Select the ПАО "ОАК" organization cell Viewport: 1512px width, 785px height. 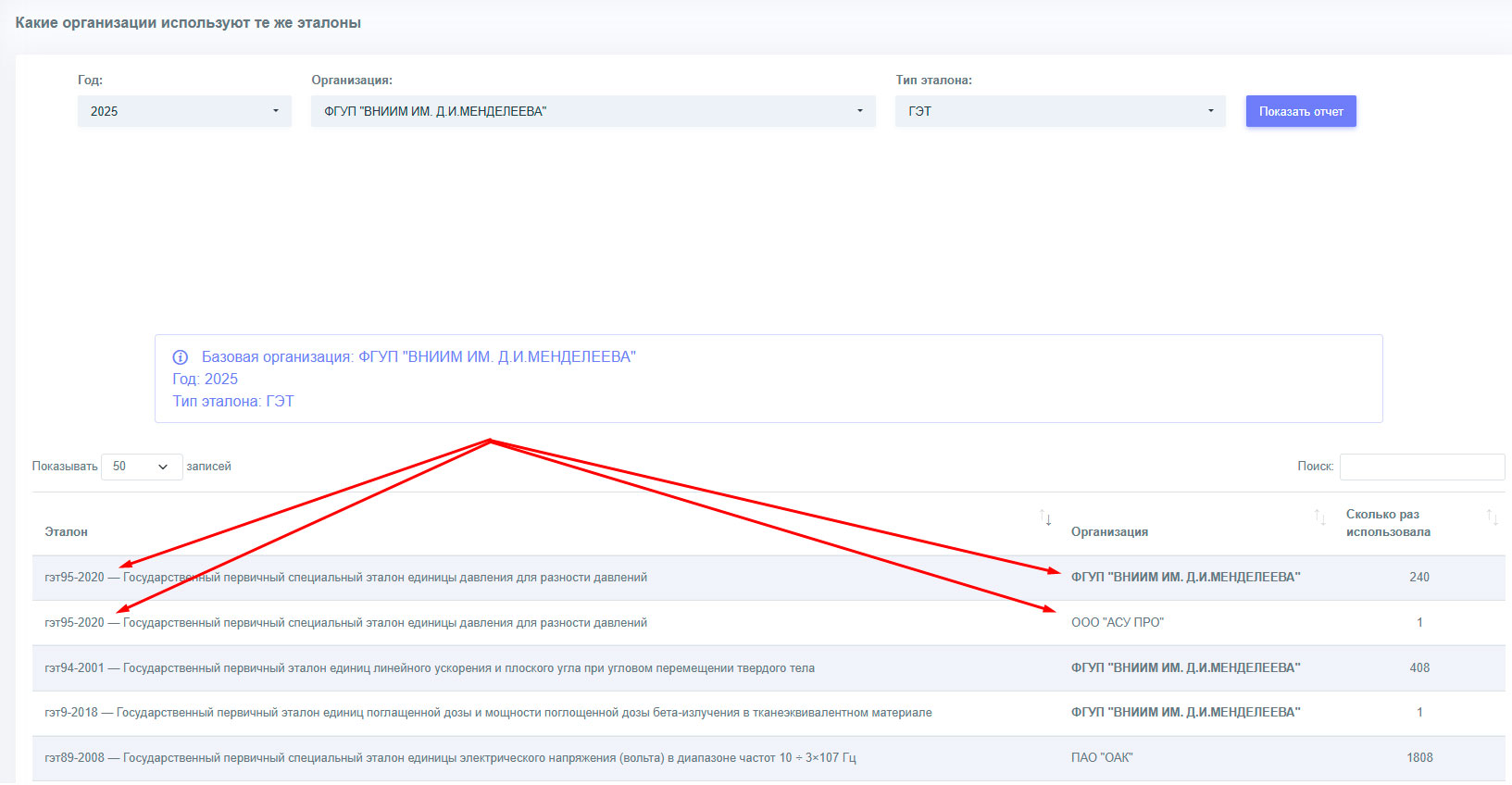coord(1102,758)
